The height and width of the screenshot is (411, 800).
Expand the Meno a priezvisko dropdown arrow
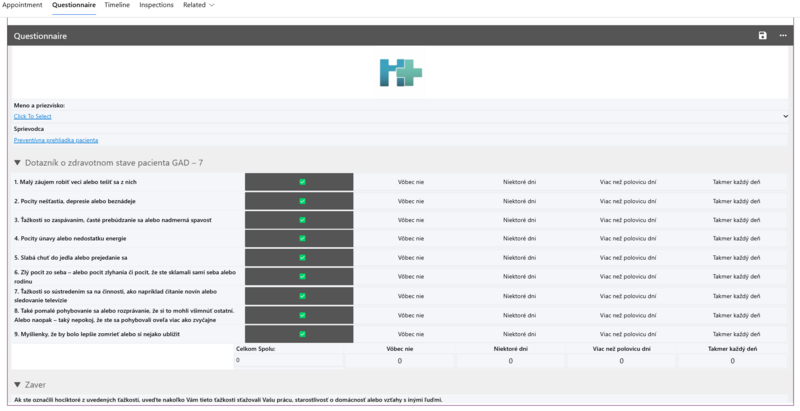coord(785,116)
